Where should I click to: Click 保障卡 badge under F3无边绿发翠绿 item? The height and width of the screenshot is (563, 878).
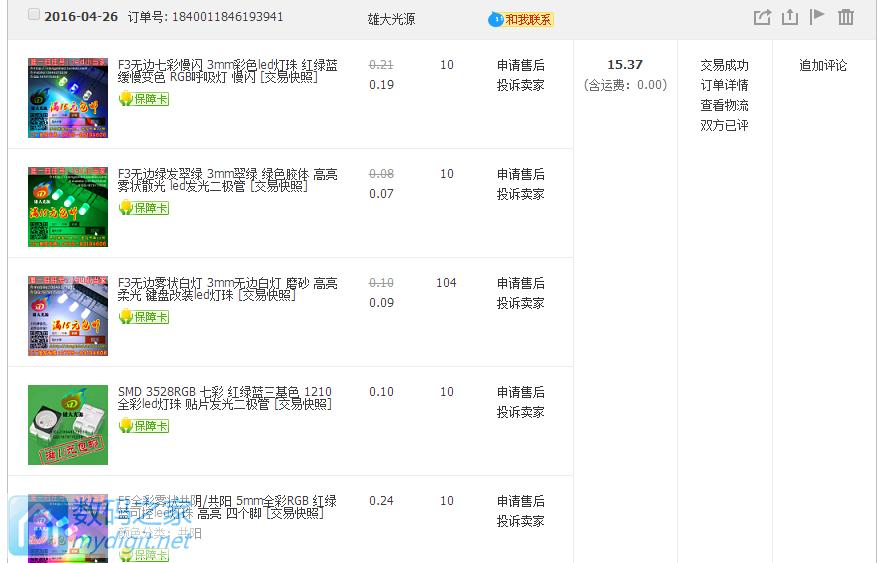click(x=144, y=208)
